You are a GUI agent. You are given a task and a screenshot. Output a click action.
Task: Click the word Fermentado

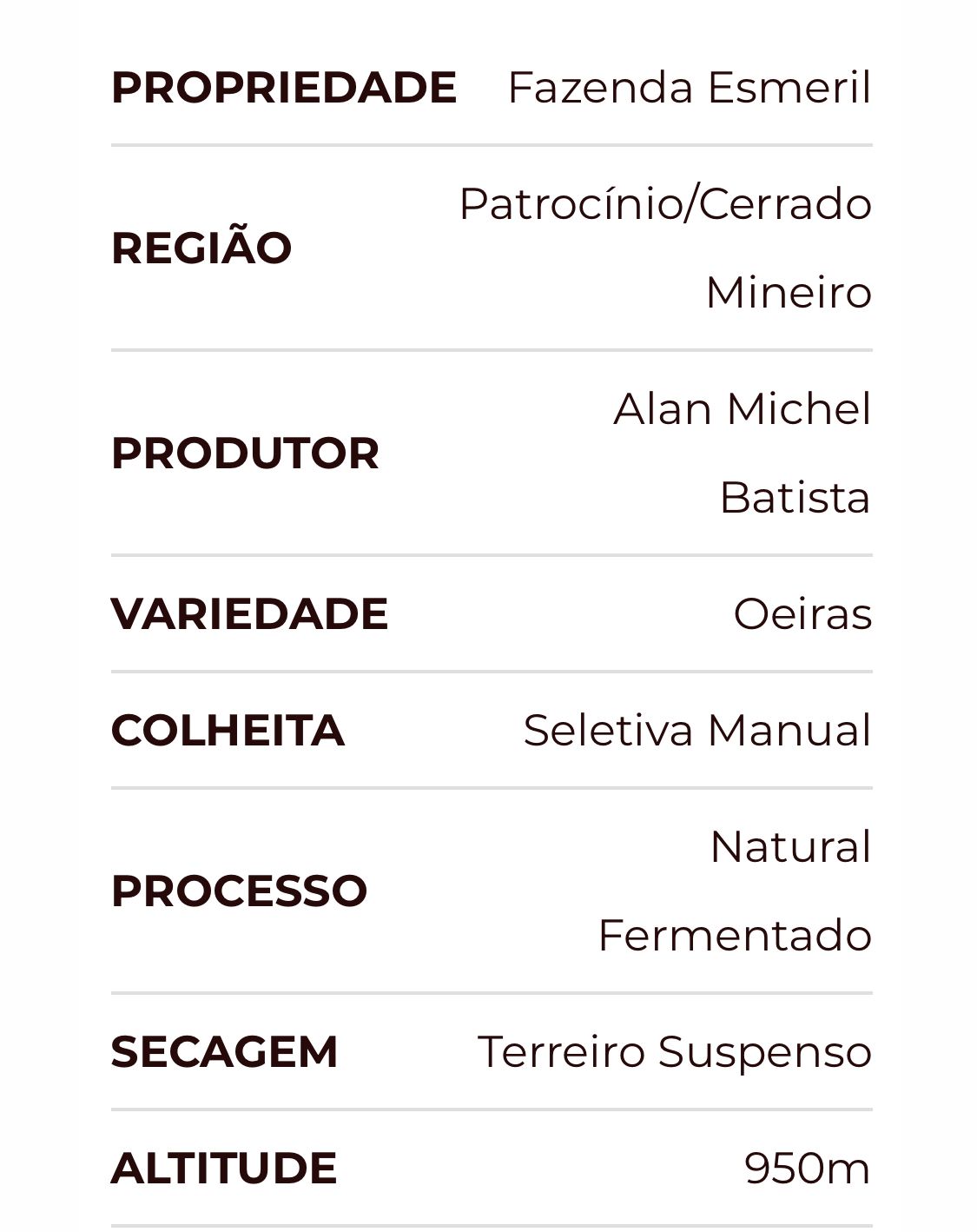click(x=735, y=936)
